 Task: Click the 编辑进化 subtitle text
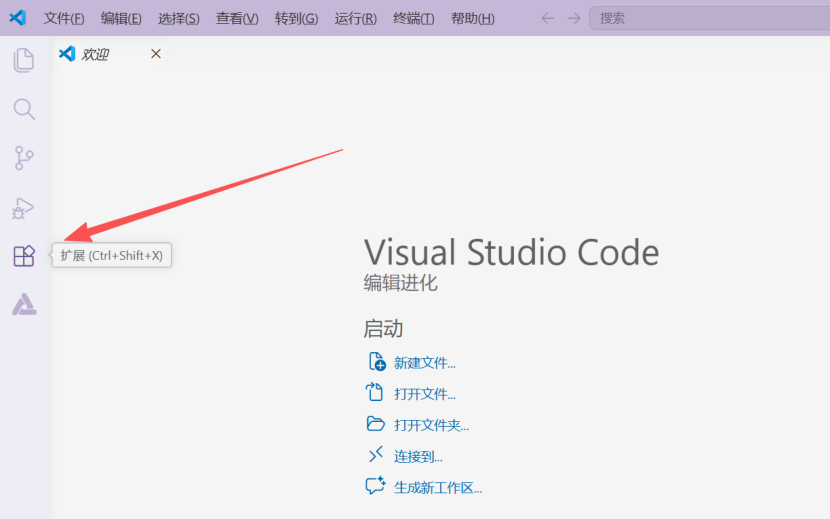tap(400, 283)
